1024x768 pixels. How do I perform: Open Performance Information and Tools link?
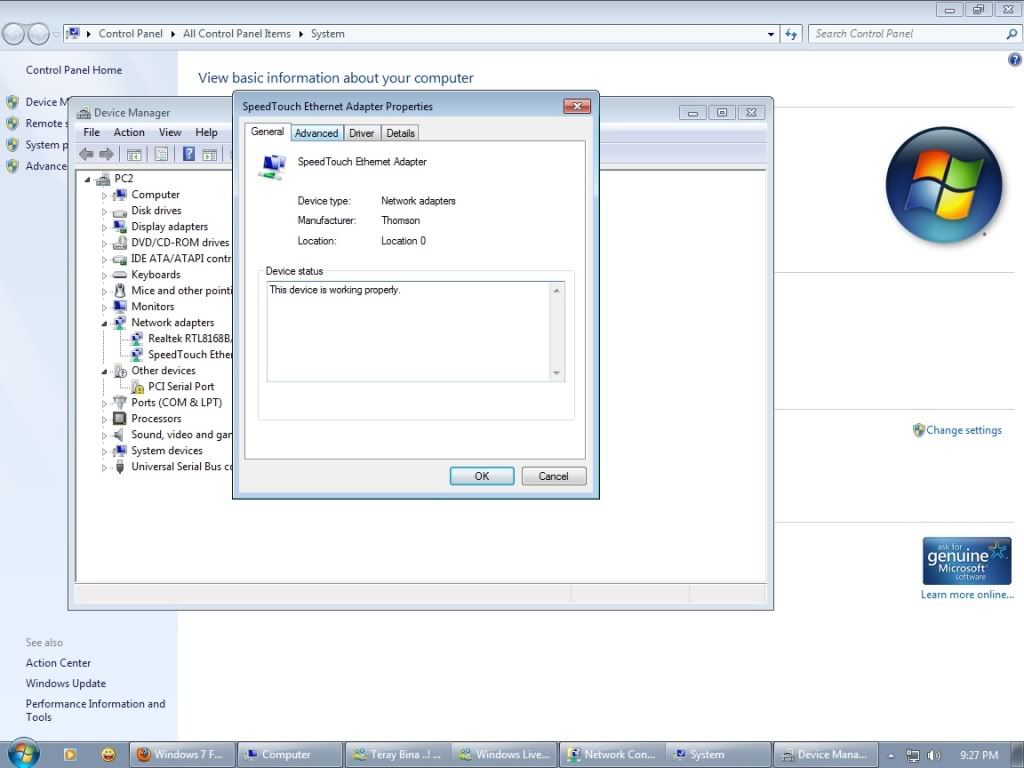(95, 711)
